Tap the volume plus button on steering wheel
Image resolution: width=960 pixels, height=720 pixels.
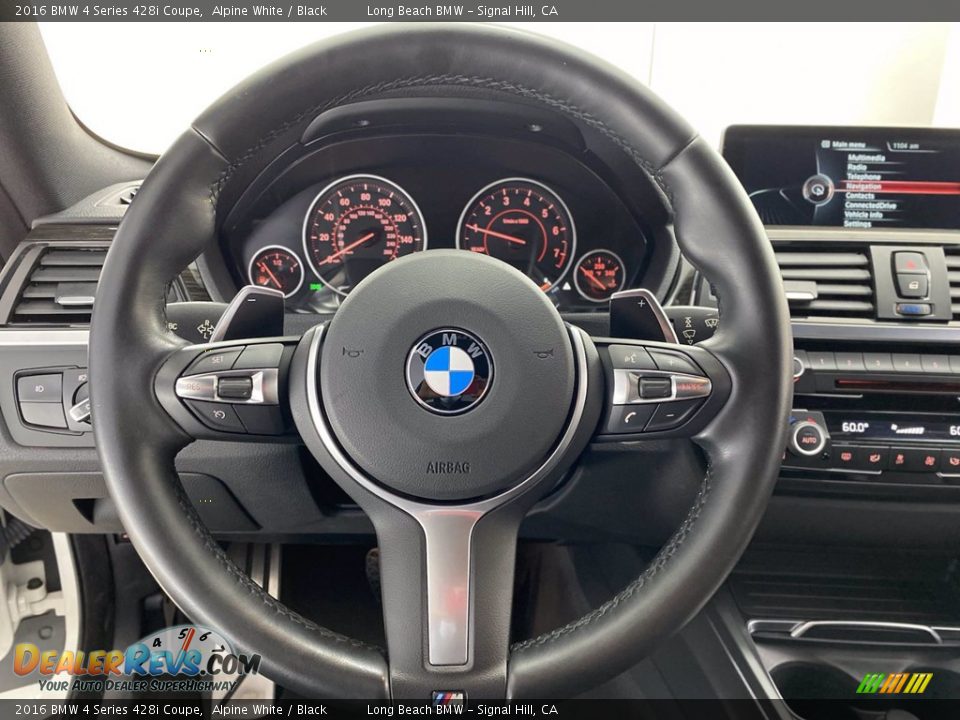pyautogui.click(x=672, y=362)
